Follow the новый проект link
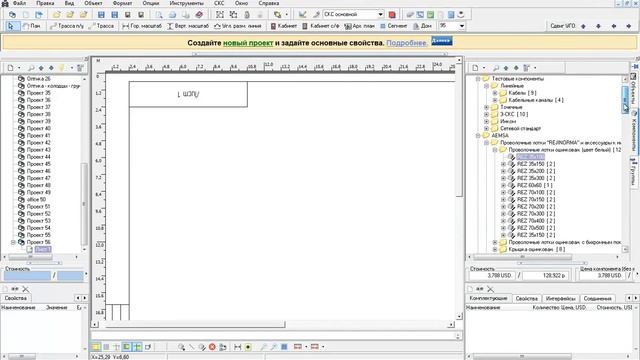 coord(248,43)
